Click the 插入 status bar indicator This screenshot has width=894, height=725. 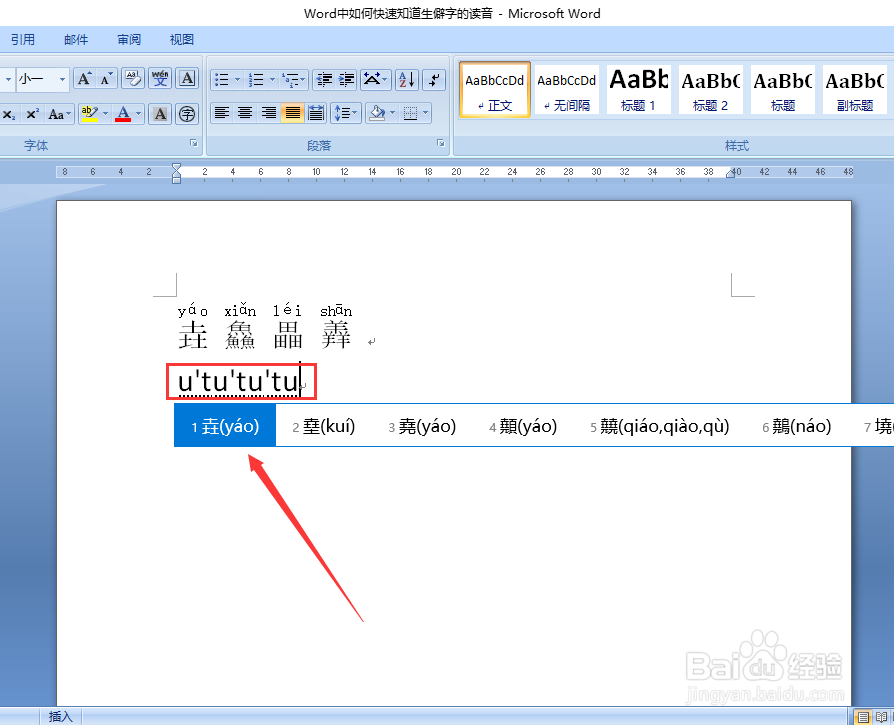[60, 716]
